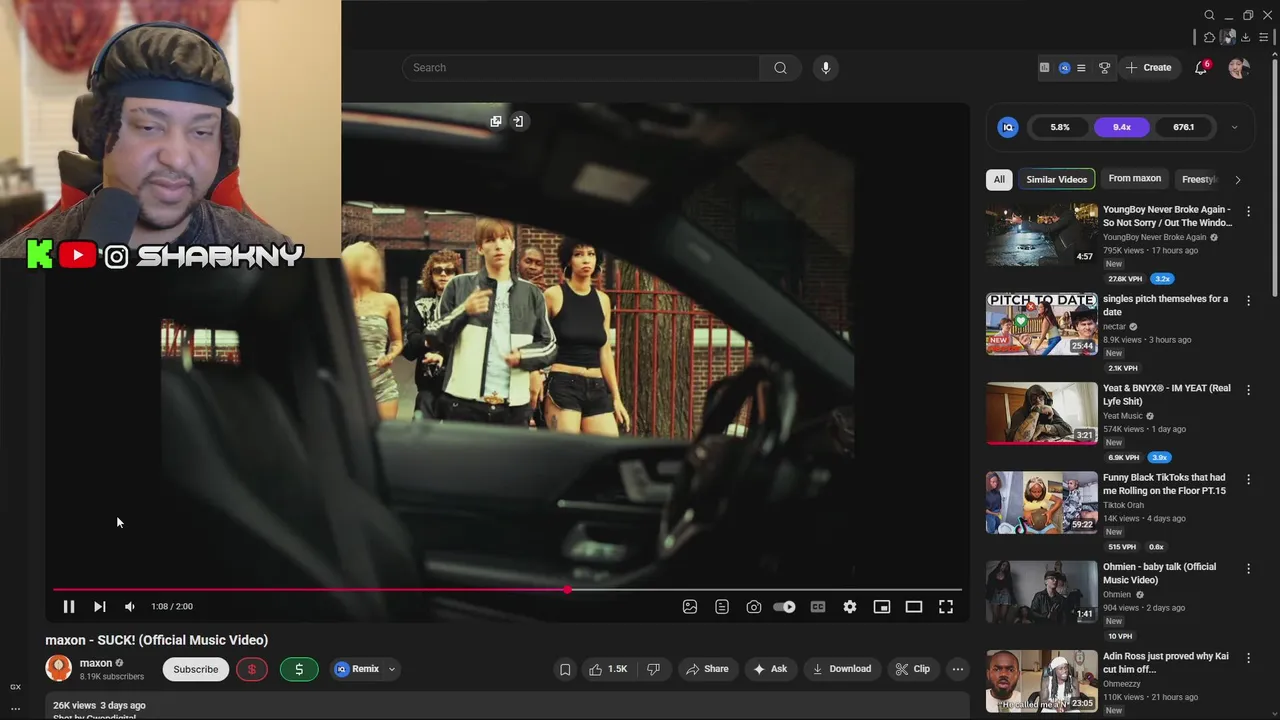
Task: Open the video player settings gear
Action: click(x=850, y=606)
